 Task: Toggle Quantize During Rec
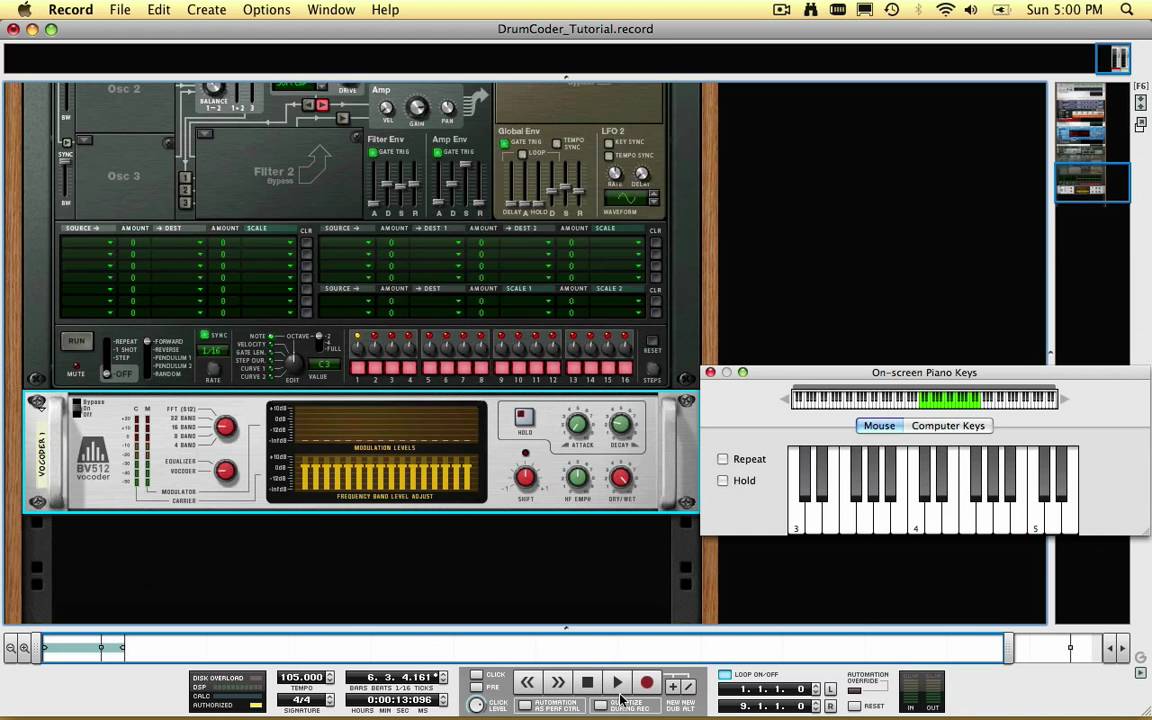[601, 705]
